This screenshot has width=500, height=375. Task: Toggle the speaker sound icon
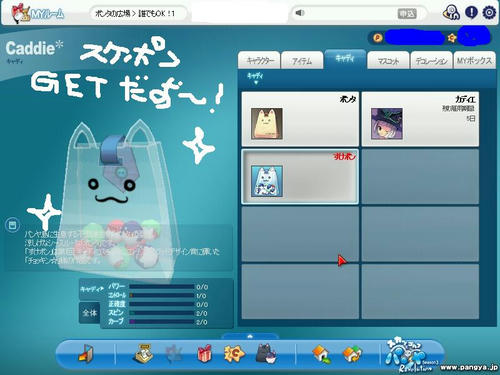pyautogui.click(x=300, y=13)
